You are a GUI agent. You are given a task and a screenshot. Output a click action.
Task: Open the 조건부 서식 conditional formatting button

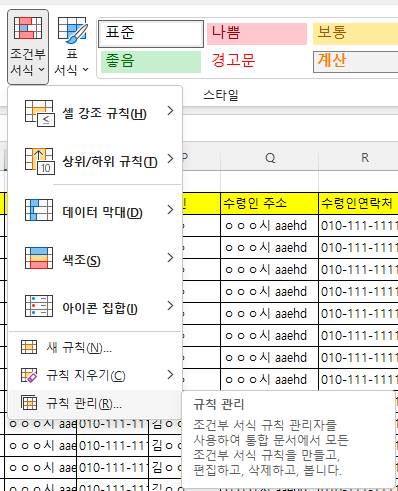[28, 47]
